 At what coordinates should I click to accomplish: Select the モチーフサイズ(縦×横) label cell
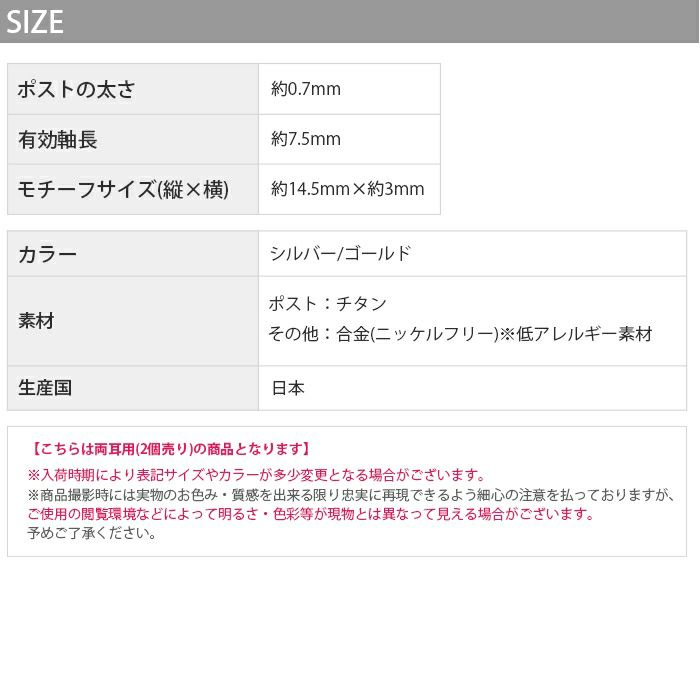tap(133, 189)
